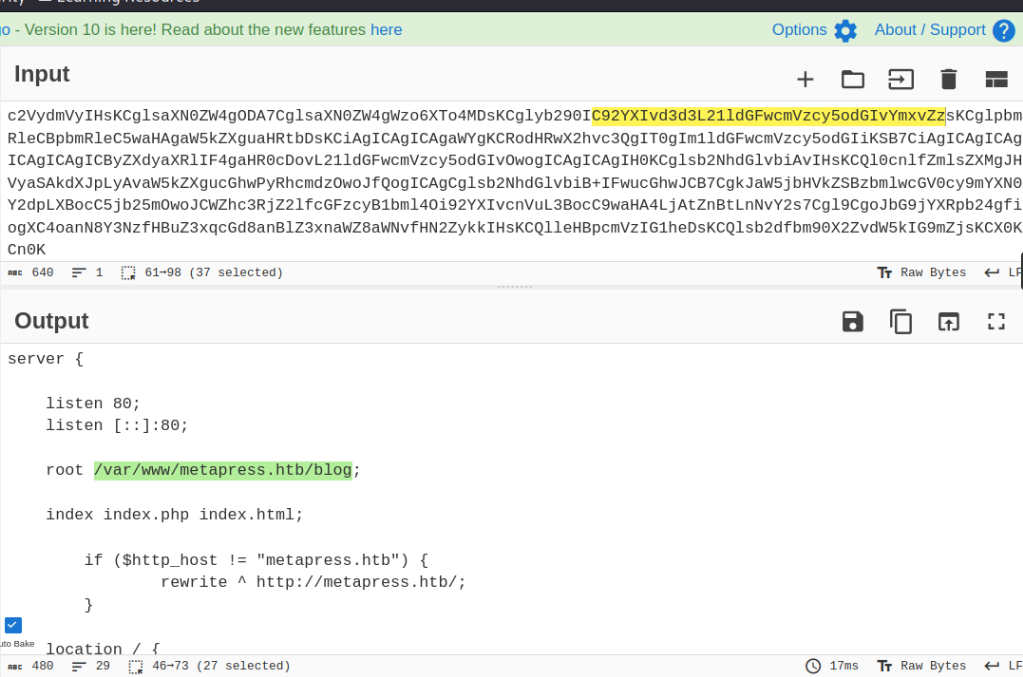Clear input and output trash icon

[x=949, y=80]
